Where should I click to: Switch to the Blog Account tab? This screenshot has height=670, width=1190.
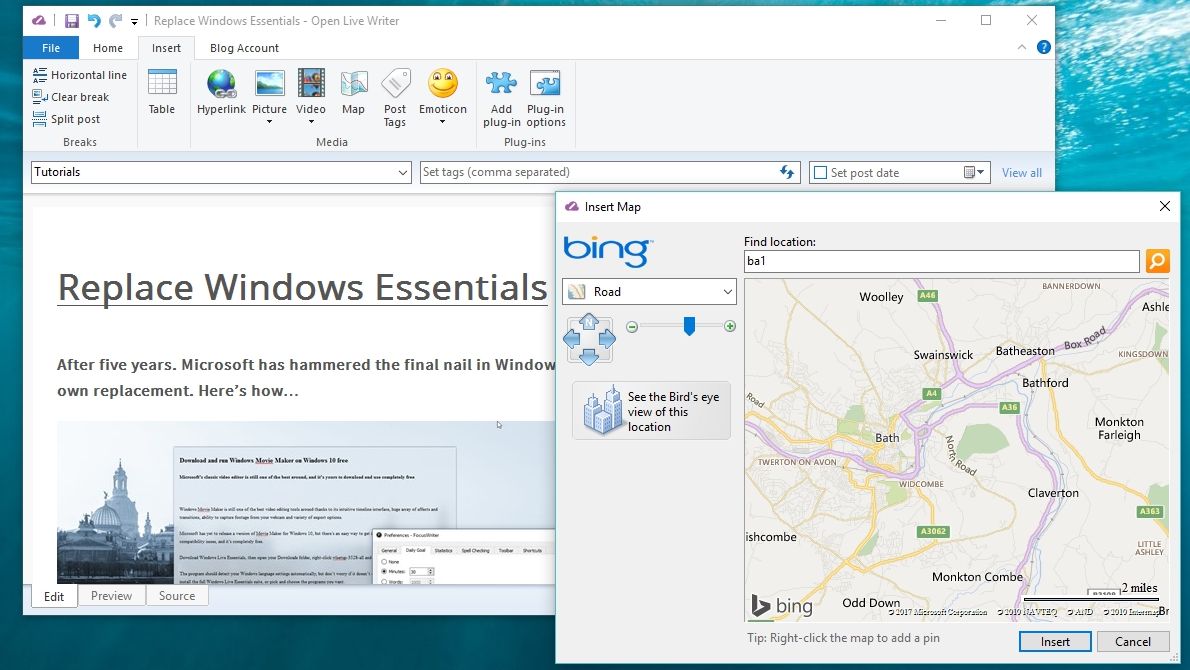[x=243, y=47]
